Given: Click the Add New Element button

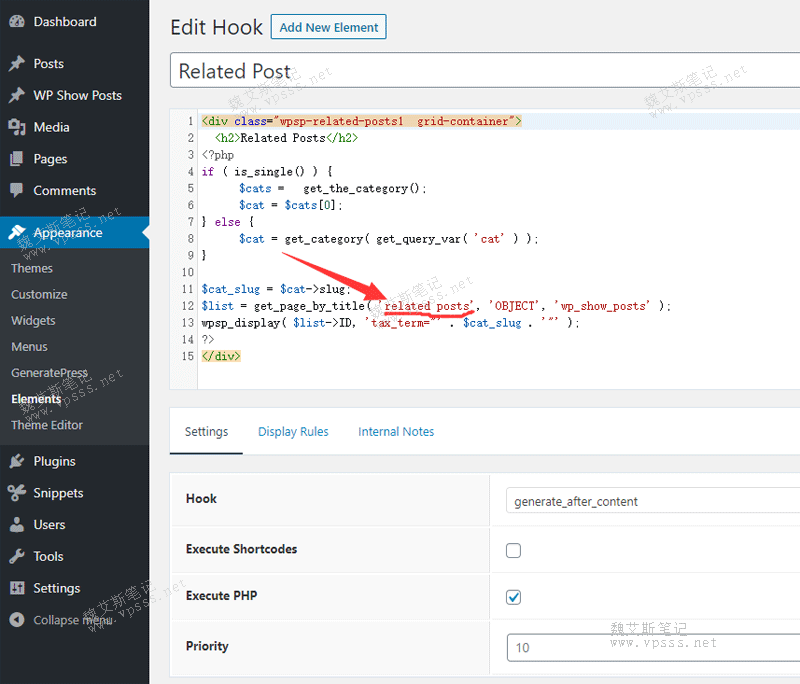Looking at the screenshot, I should (329, 27).
